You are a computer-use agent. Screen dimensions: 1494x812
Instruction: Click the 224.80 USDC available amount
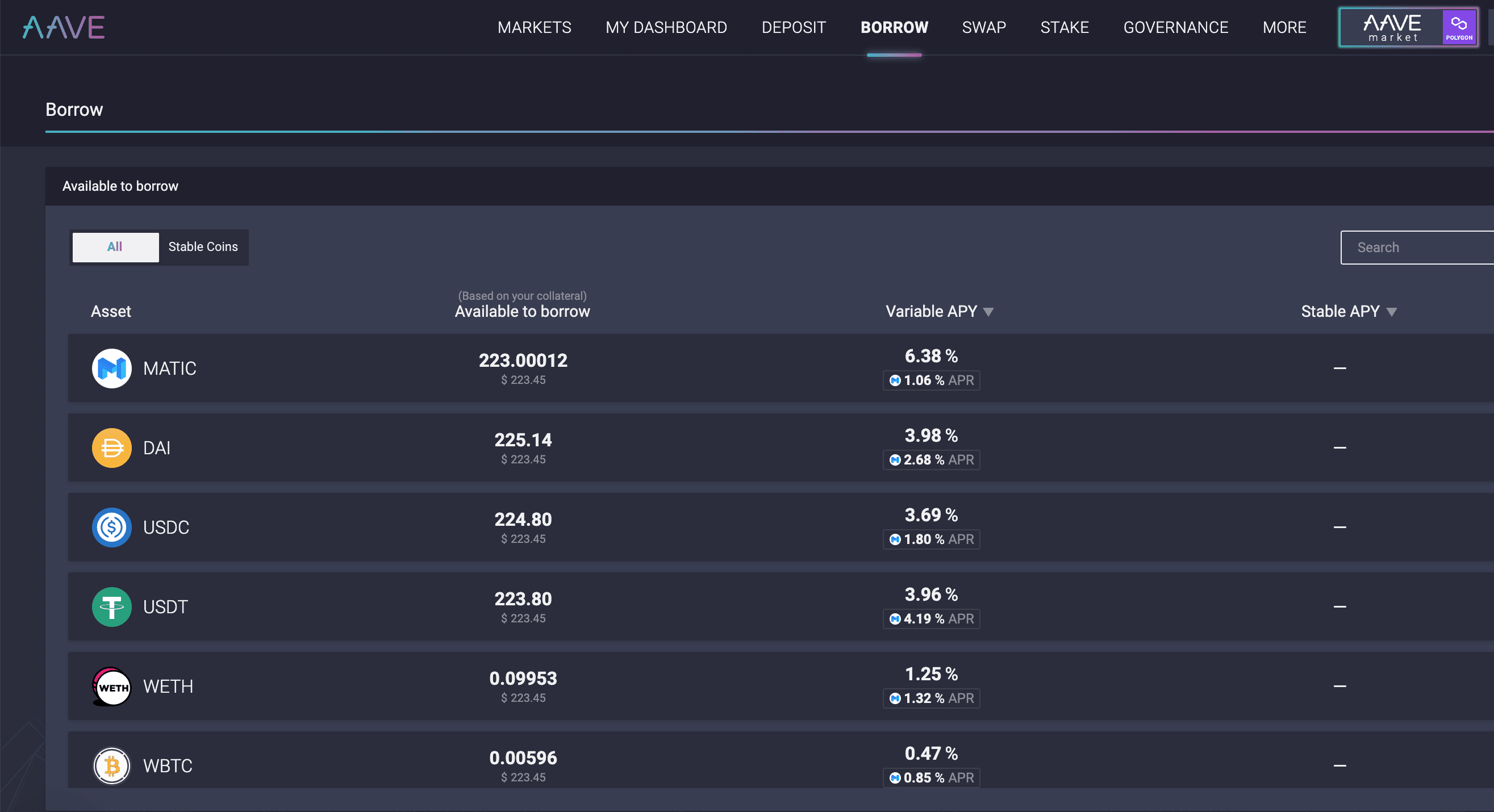(523, 520)
